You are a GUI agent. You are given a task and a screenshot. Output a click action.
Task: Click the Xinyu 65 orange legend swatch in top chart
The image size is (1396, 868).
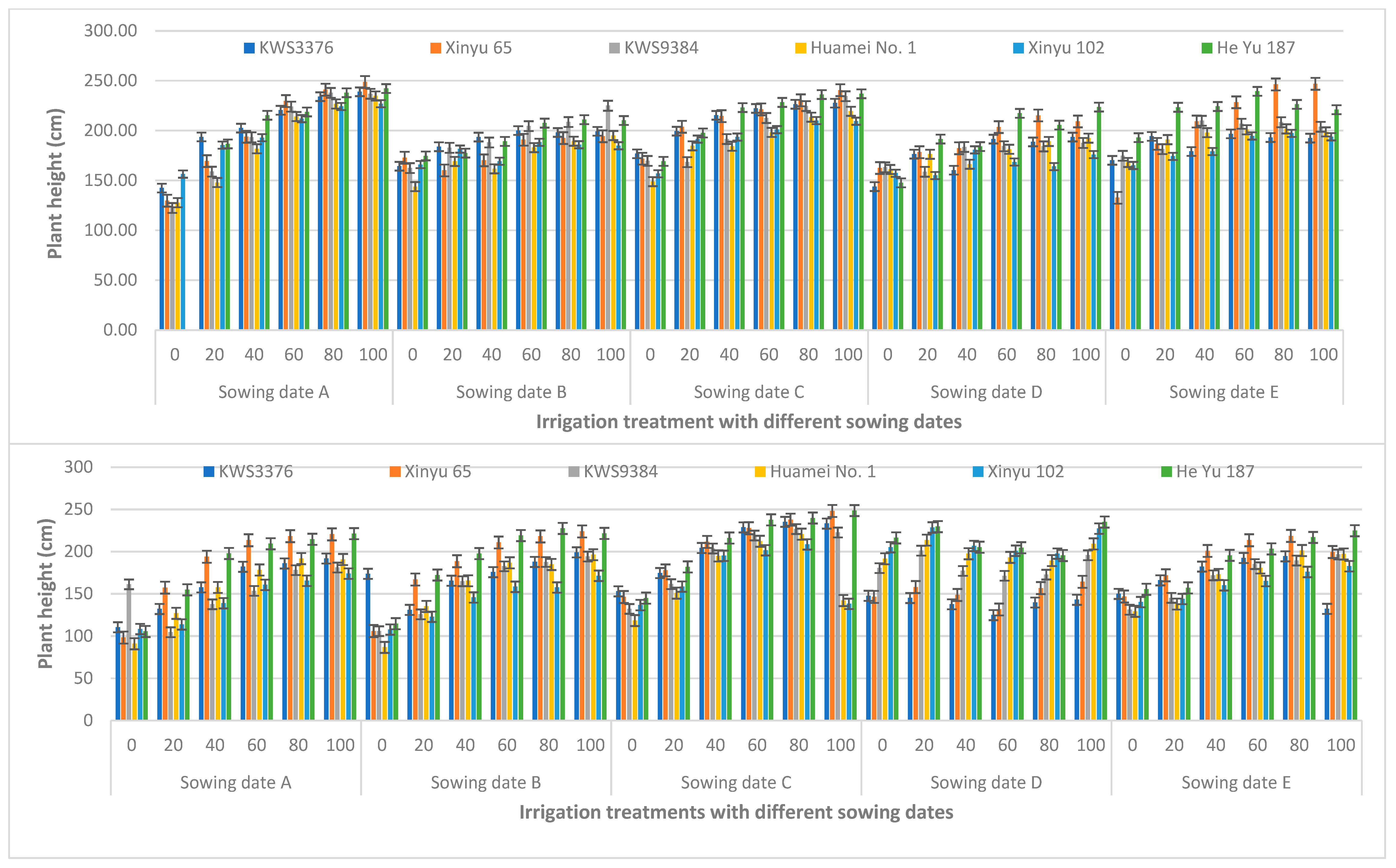pyautogui.click(x=436, y=48)
